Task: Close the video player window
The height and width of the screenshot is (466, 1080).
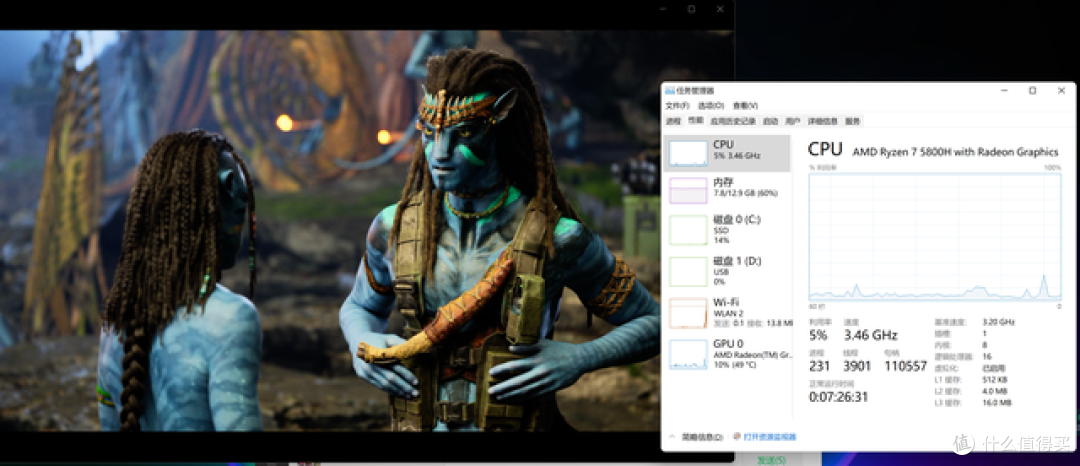Action: 720,9
